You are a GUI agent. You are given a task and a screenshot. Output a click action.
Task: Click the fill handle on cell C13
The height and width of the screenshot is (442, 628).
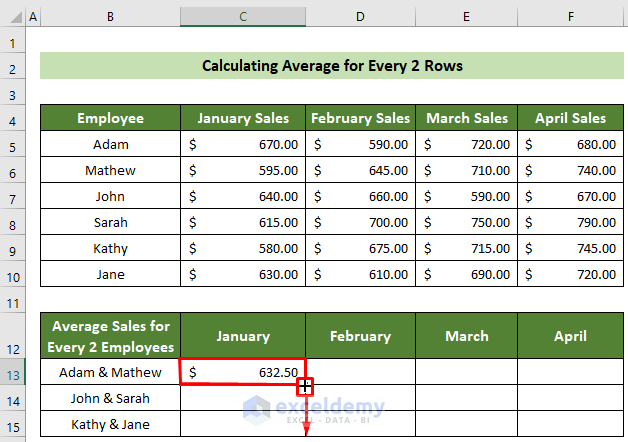pos(305,385)
